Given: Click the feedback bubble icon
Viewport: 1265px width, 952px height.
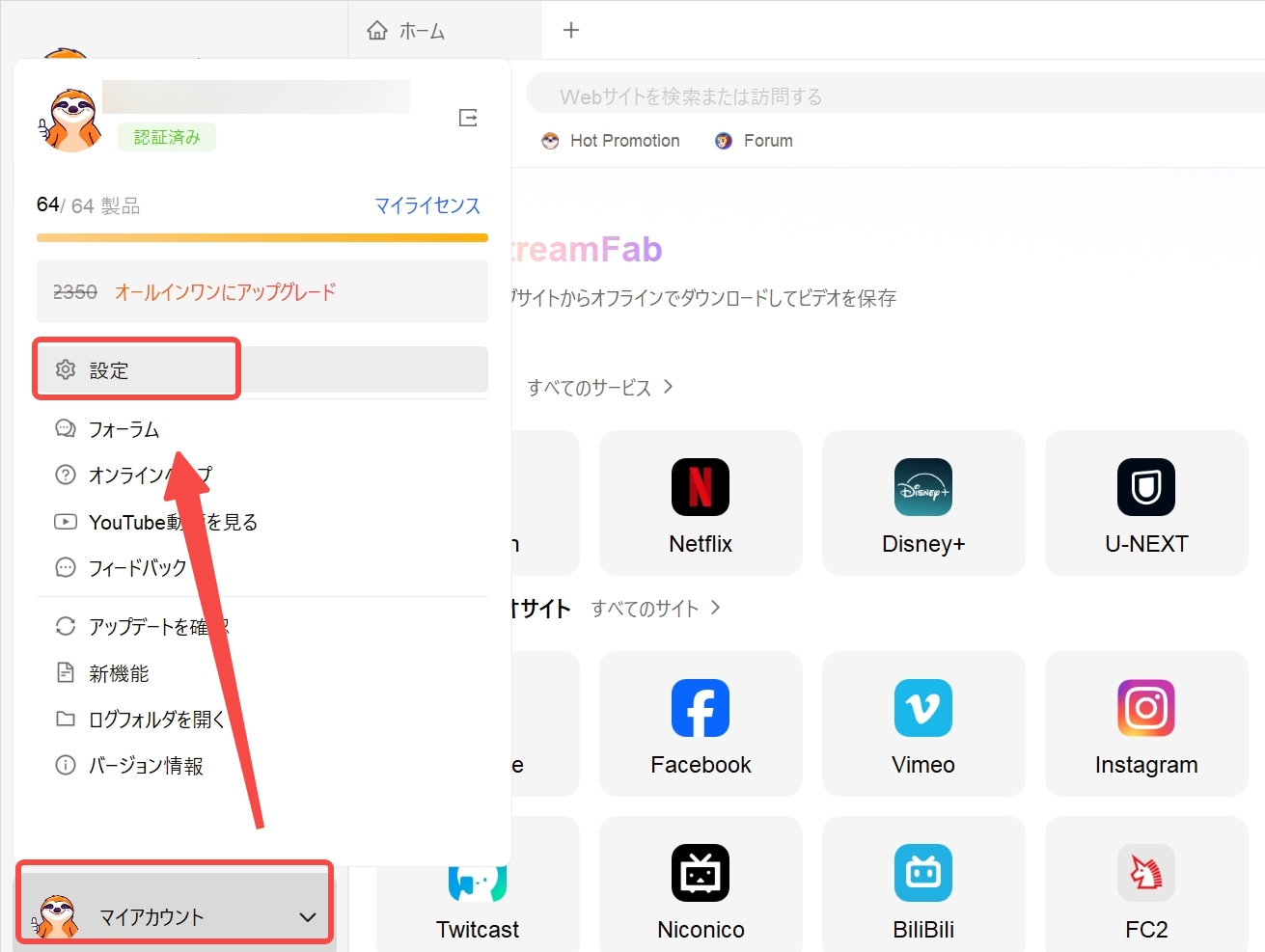Looking at the screenshot, I should coord(66,567).
